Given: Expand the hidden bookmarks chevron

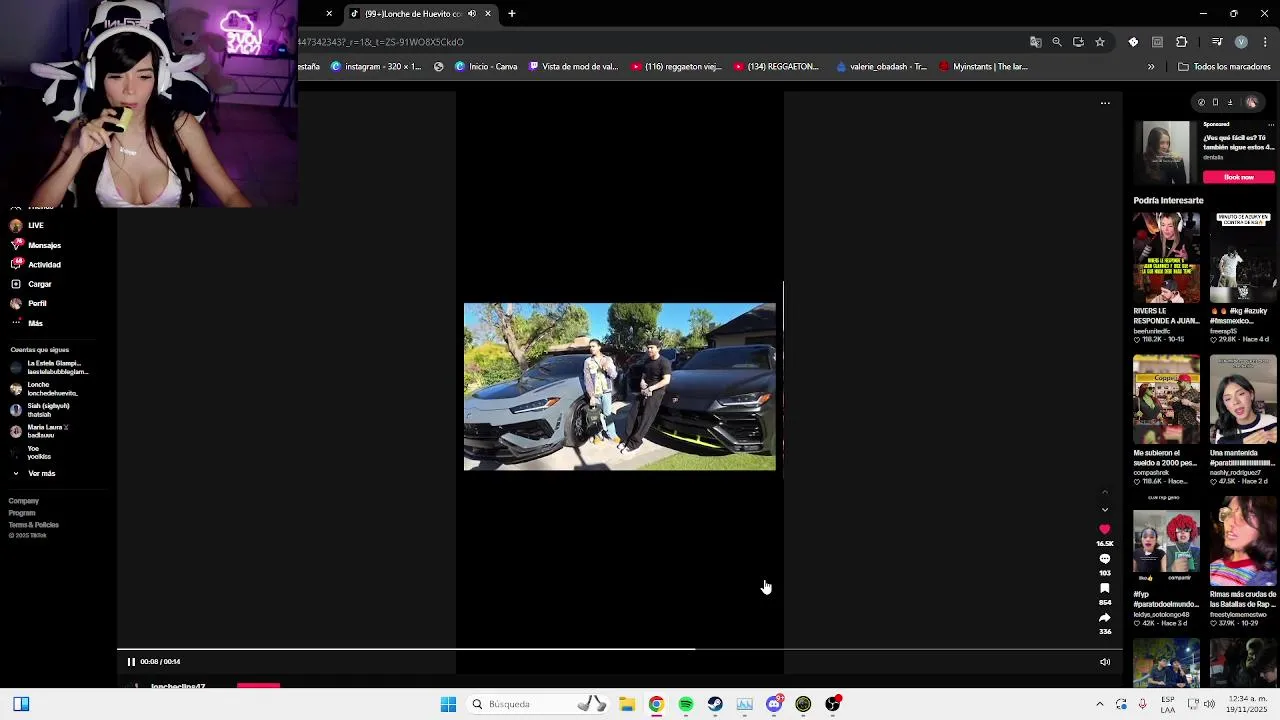Looking at the screenshot, I should pyautogui.click(x=1151, y=67).
